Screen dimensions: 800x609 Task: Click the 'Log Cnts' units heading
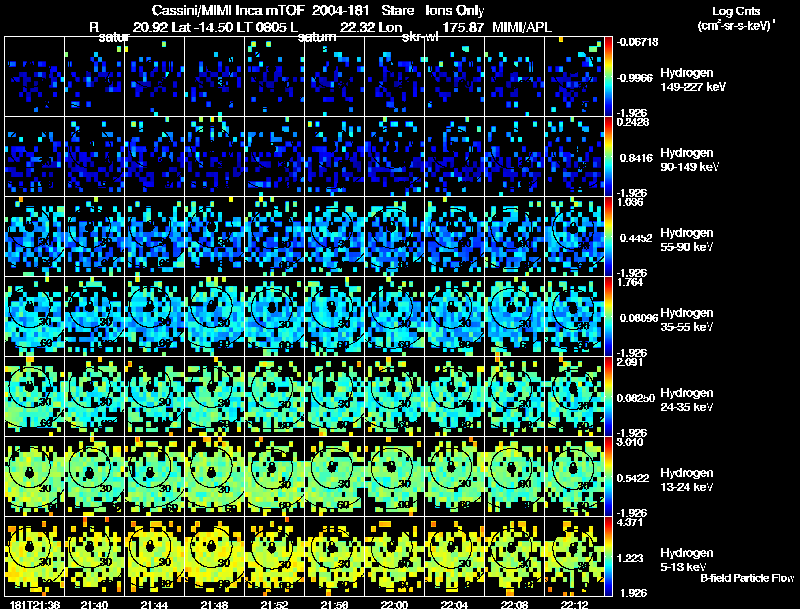tap(736, 11)
